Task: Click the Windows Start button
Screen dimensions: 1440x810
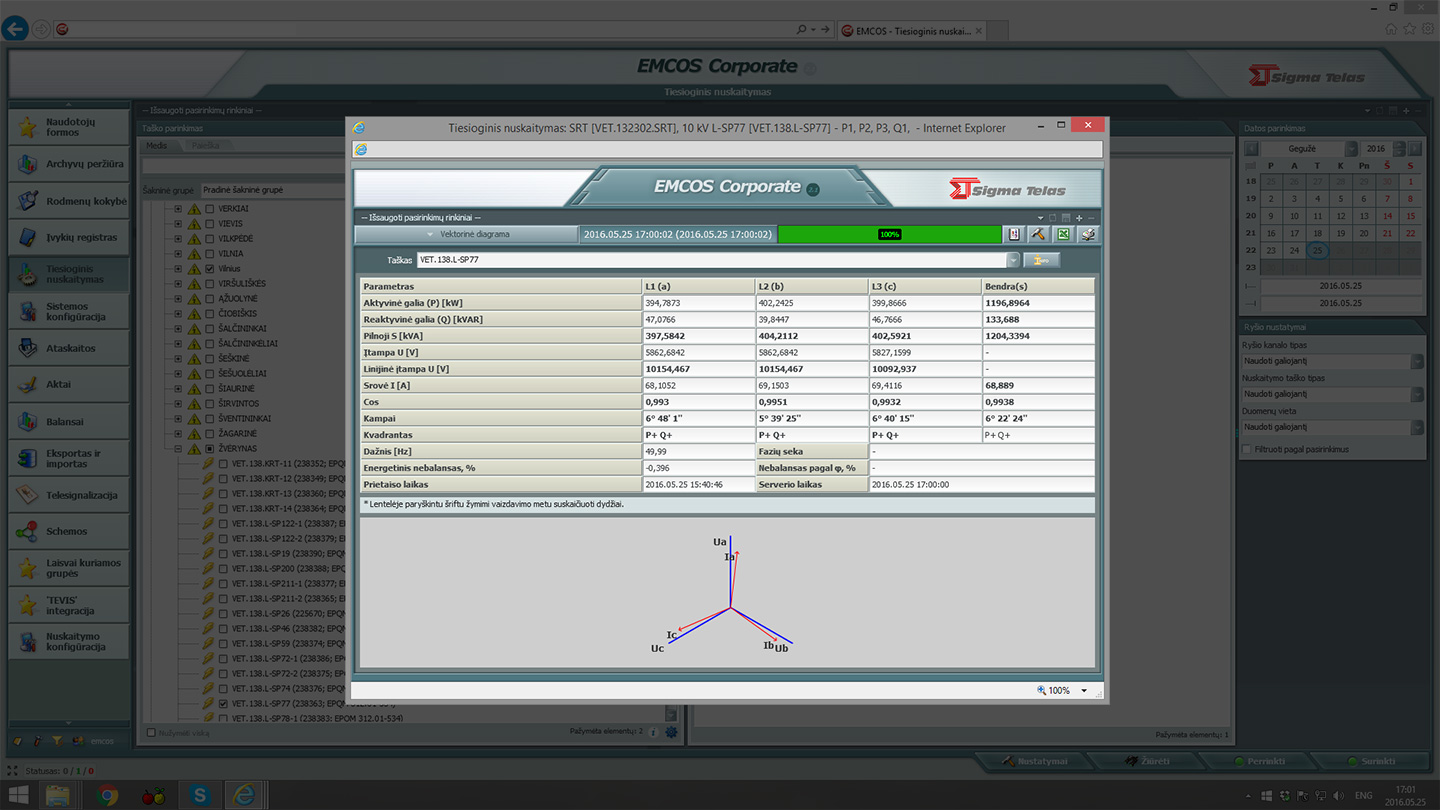Action: click(18, 796)
